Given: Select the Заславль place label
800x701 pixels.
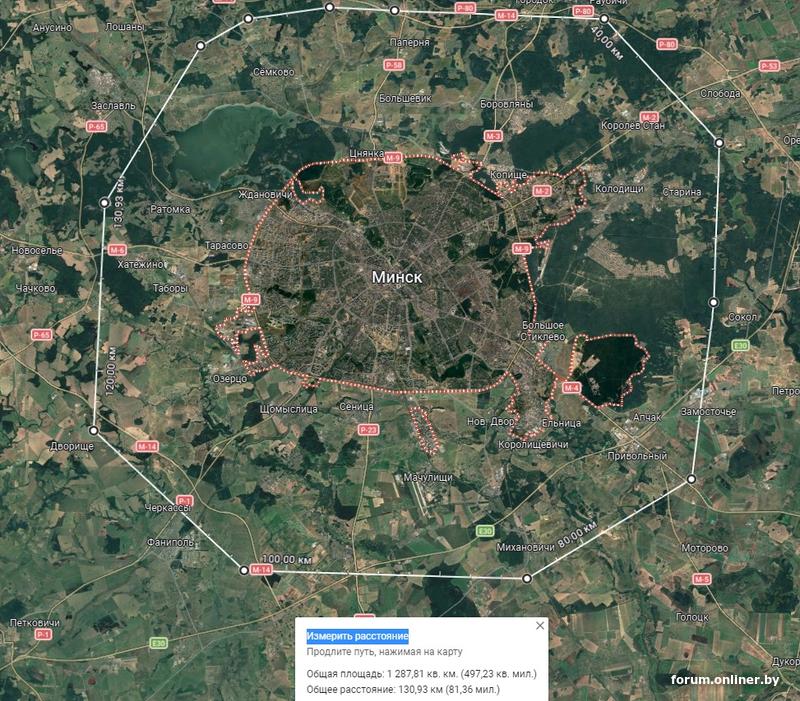Looking at the screenshot, I should click(x=113, y=106).
